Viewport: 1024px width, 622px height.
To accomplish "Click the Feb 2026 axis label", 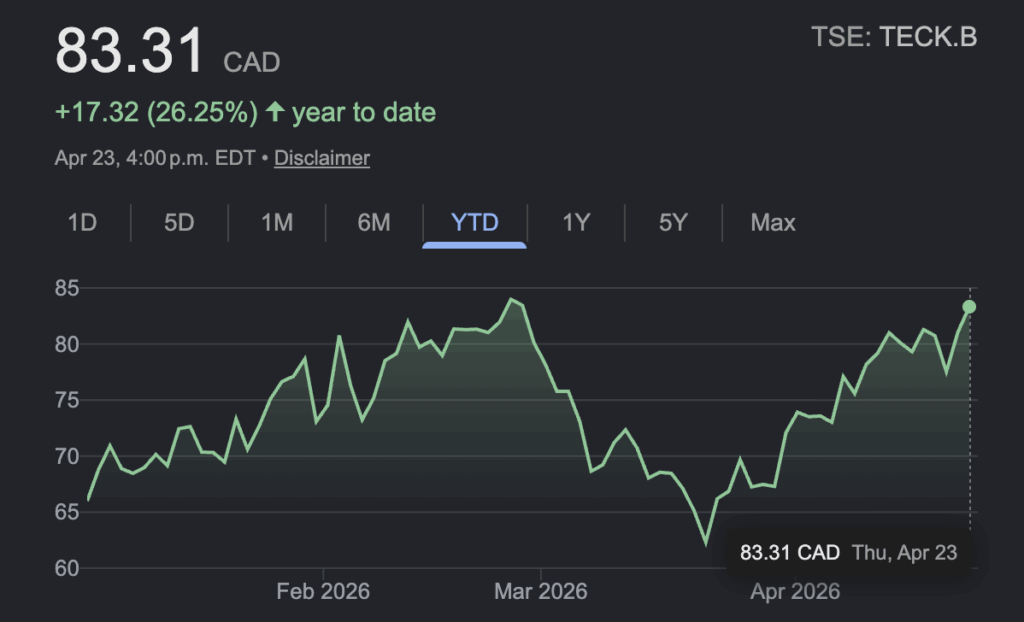I will click(323, 592).
